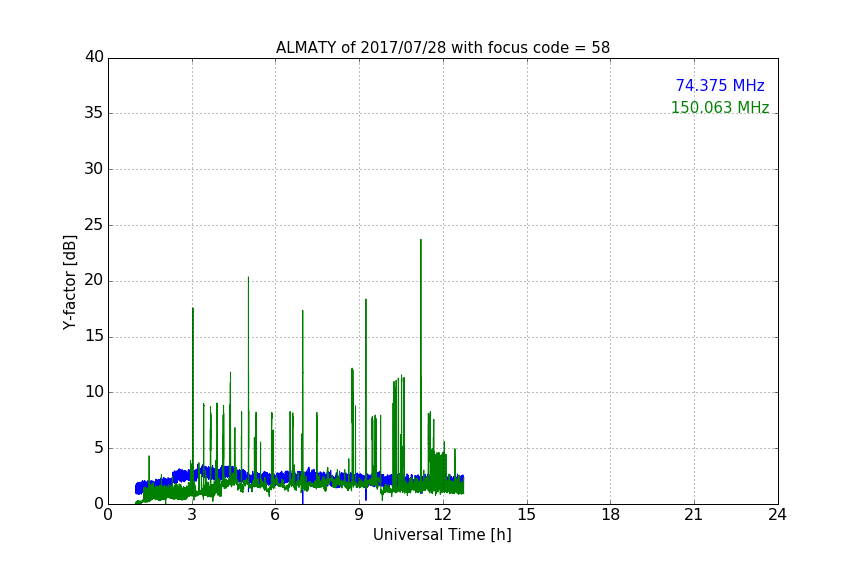The width and height of the screenshot is (864, 576).
Task: Click the x-axis tick label 3
Action: pos(192,515)
